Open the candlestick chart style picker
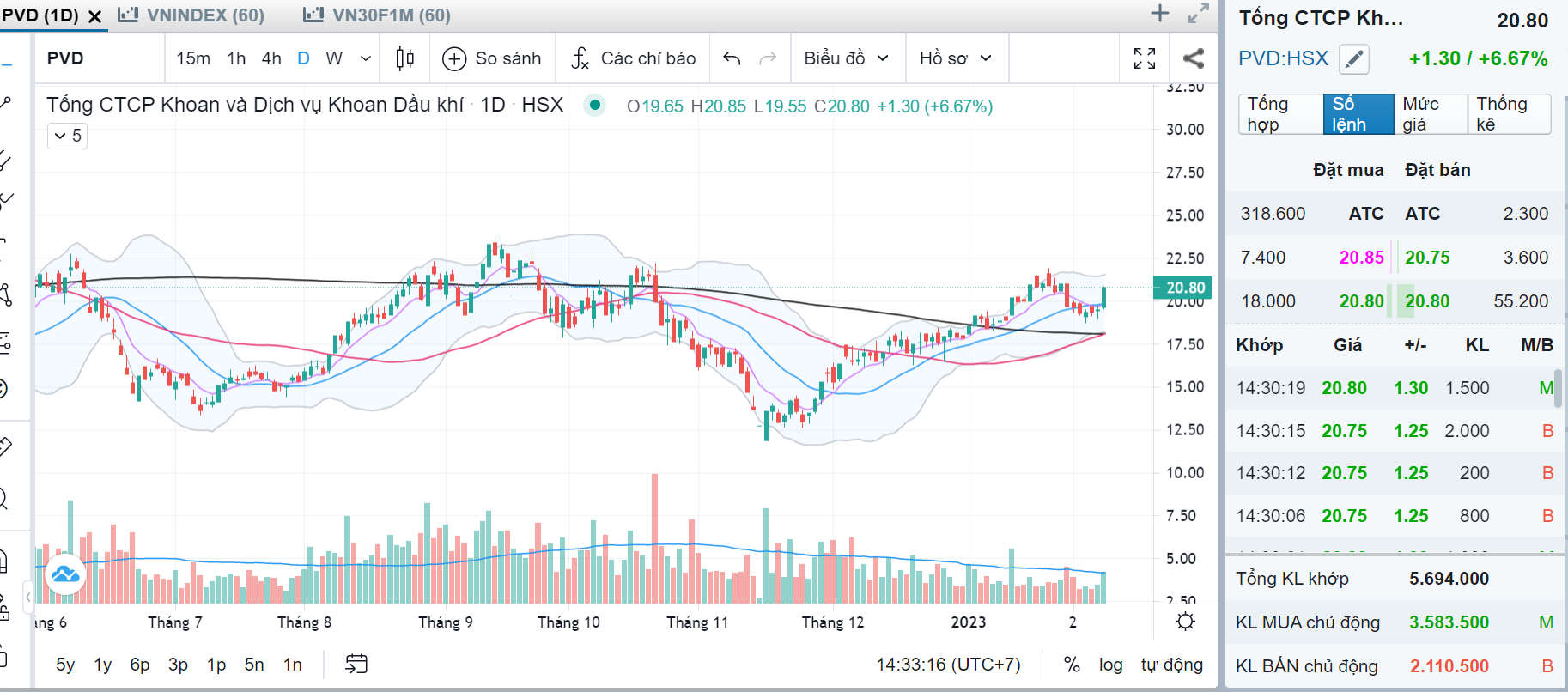The image size is (1568, 692). [x=404, y=58]
